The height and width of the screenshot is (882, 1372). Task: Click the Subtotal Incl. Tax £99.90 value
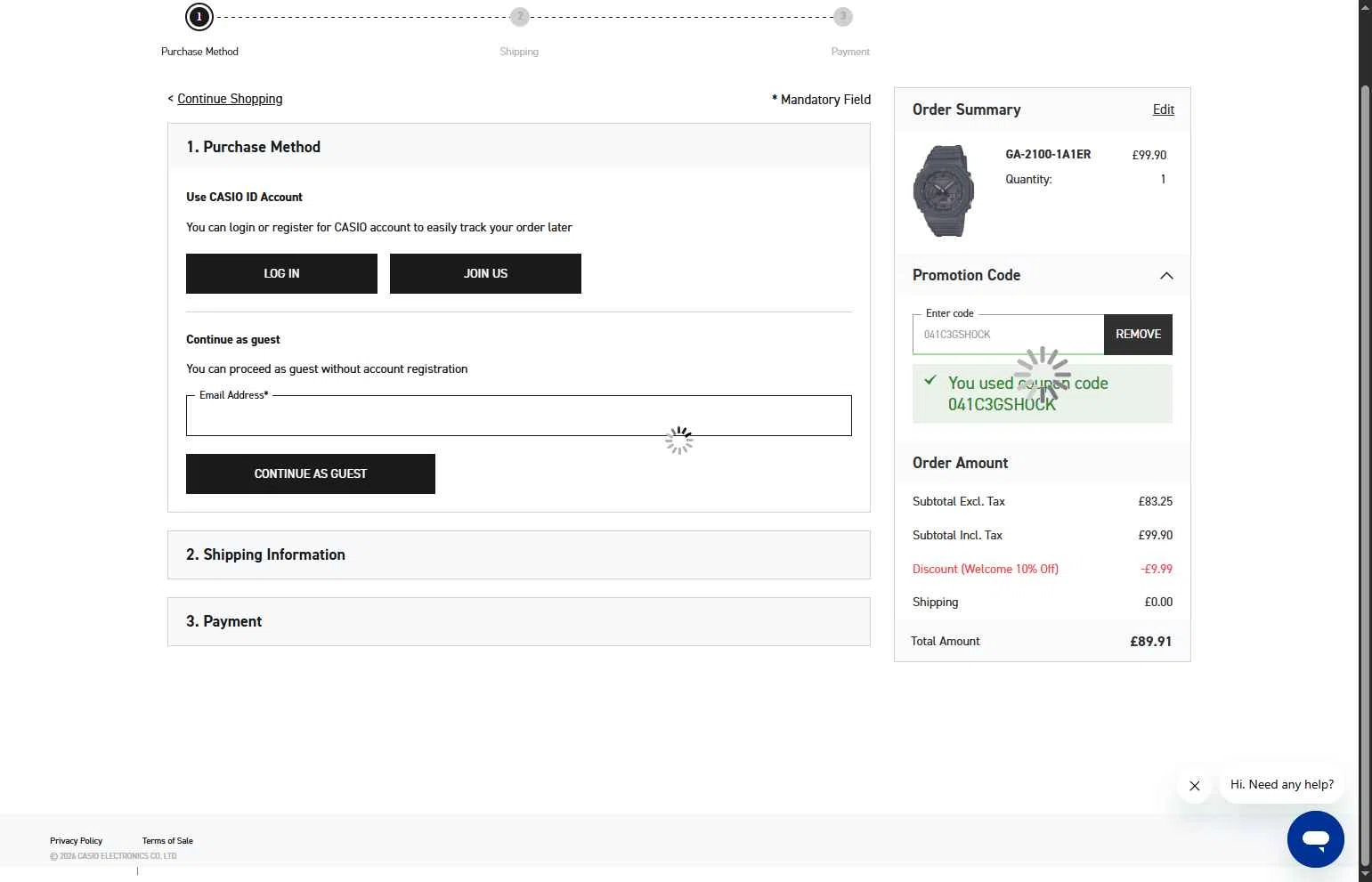tap(1155, 536)
